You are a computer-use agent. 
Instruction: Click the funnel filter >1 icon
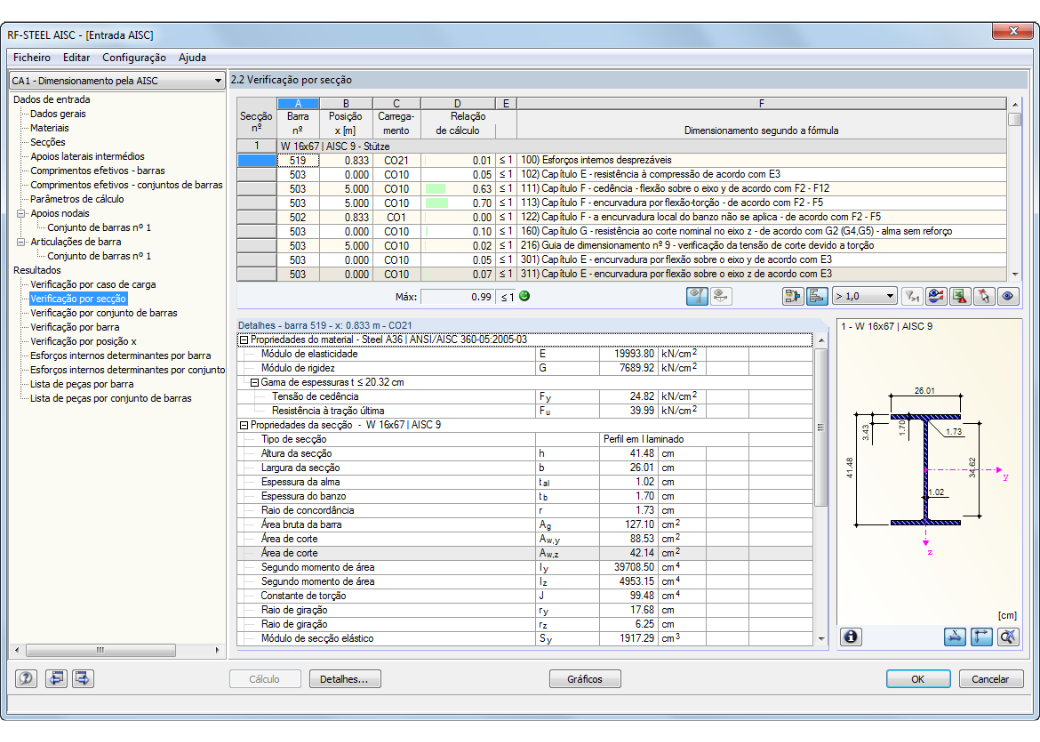[912, 296]
